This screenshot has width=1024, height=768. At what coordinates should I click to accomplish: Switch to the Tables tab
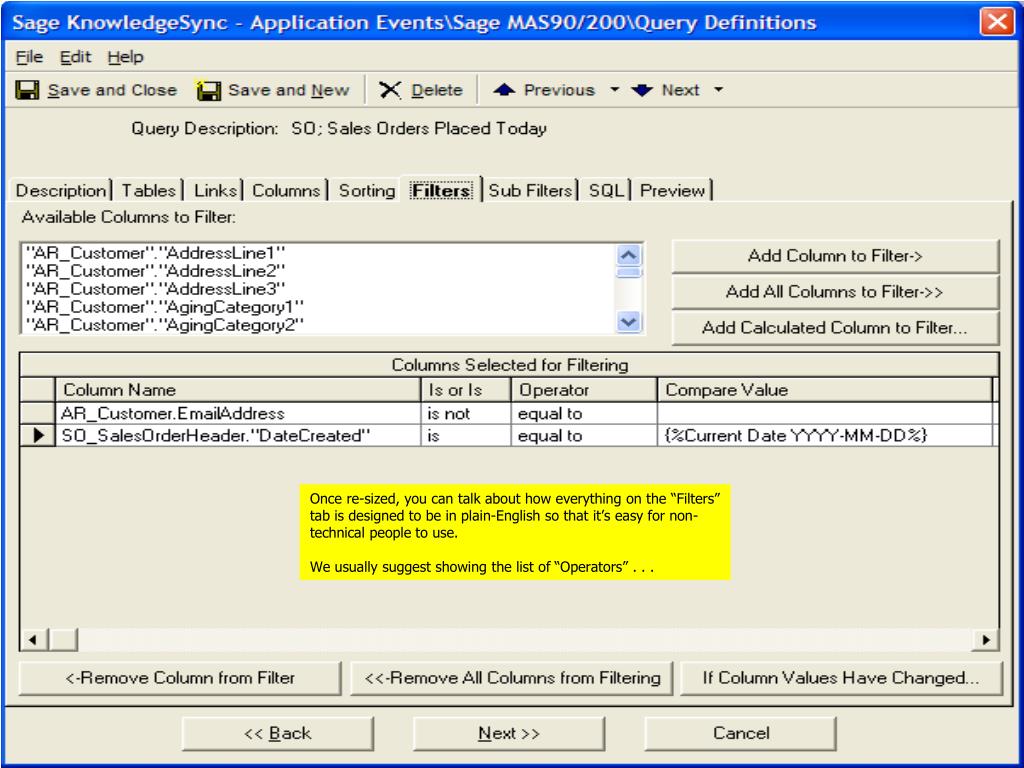tap(149, 191)
